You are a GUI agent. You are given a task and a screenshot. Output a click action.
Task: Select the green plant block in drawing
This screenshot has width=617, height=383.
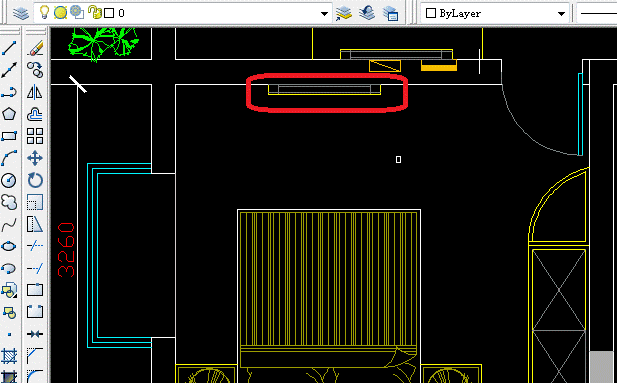pos(103,44)
